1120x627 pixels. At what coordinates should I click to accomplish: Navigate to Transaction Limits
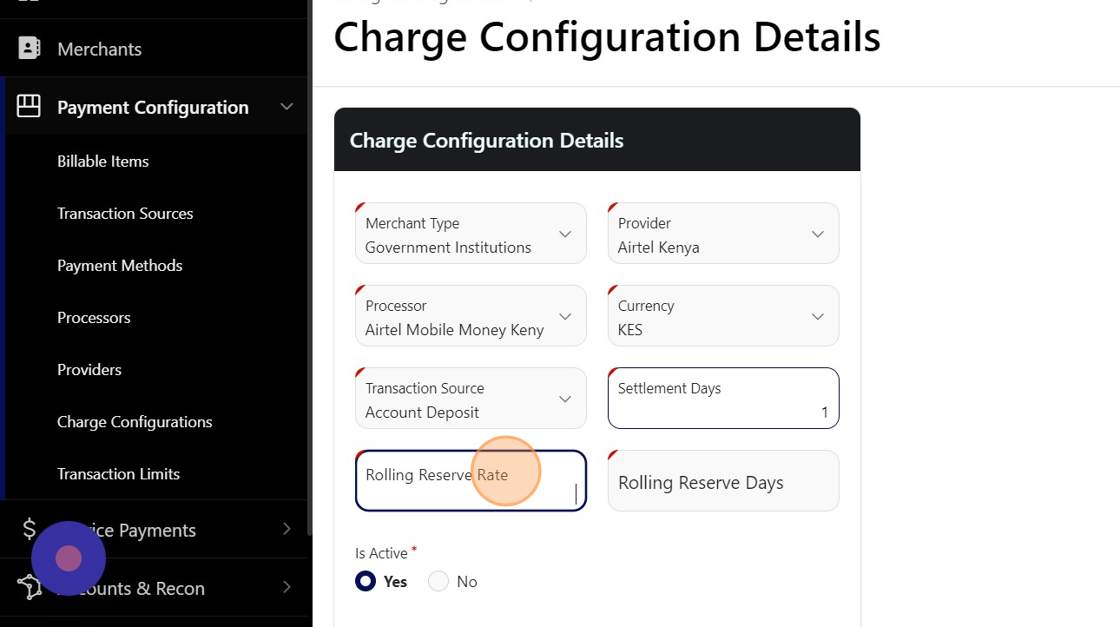click(118, 473)
